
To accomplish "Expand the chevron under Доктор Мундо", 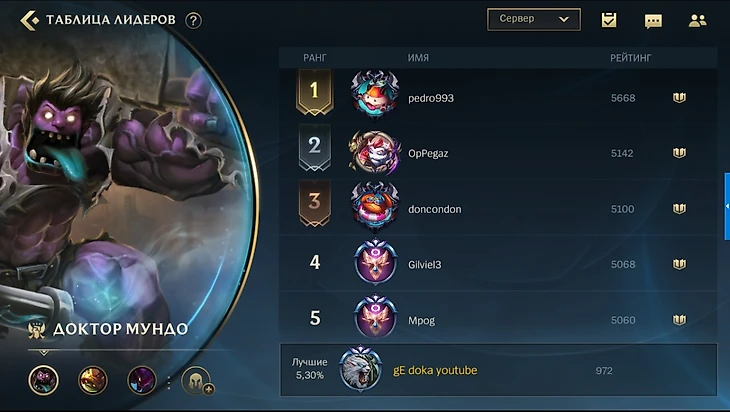I will (44, 353).
